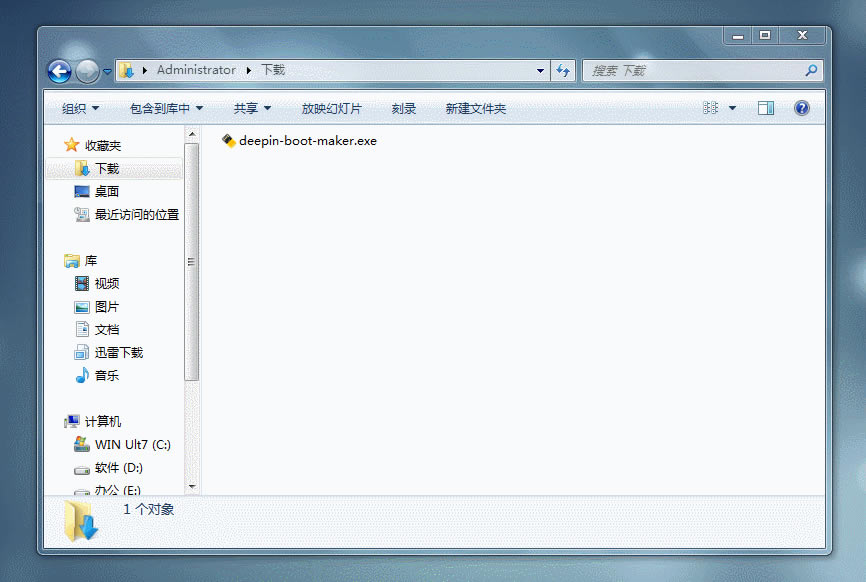Viewport: 866px width, 582px height.
Task: Click the 收藏夹 star icon
Action: [72, 145]
